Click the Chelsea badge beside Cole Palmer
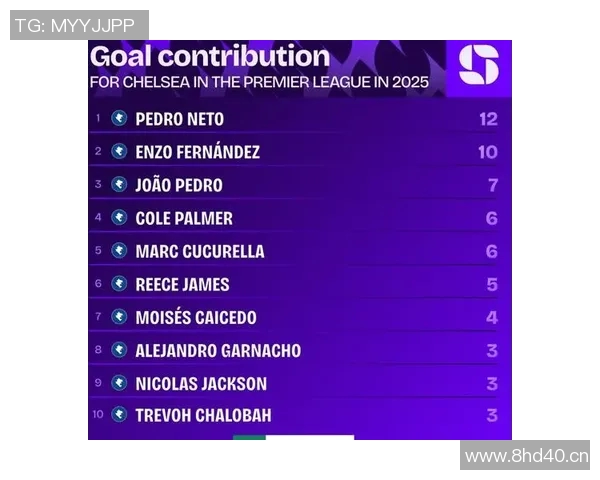Viewport: 600px width, 480px height. point(119,218)
